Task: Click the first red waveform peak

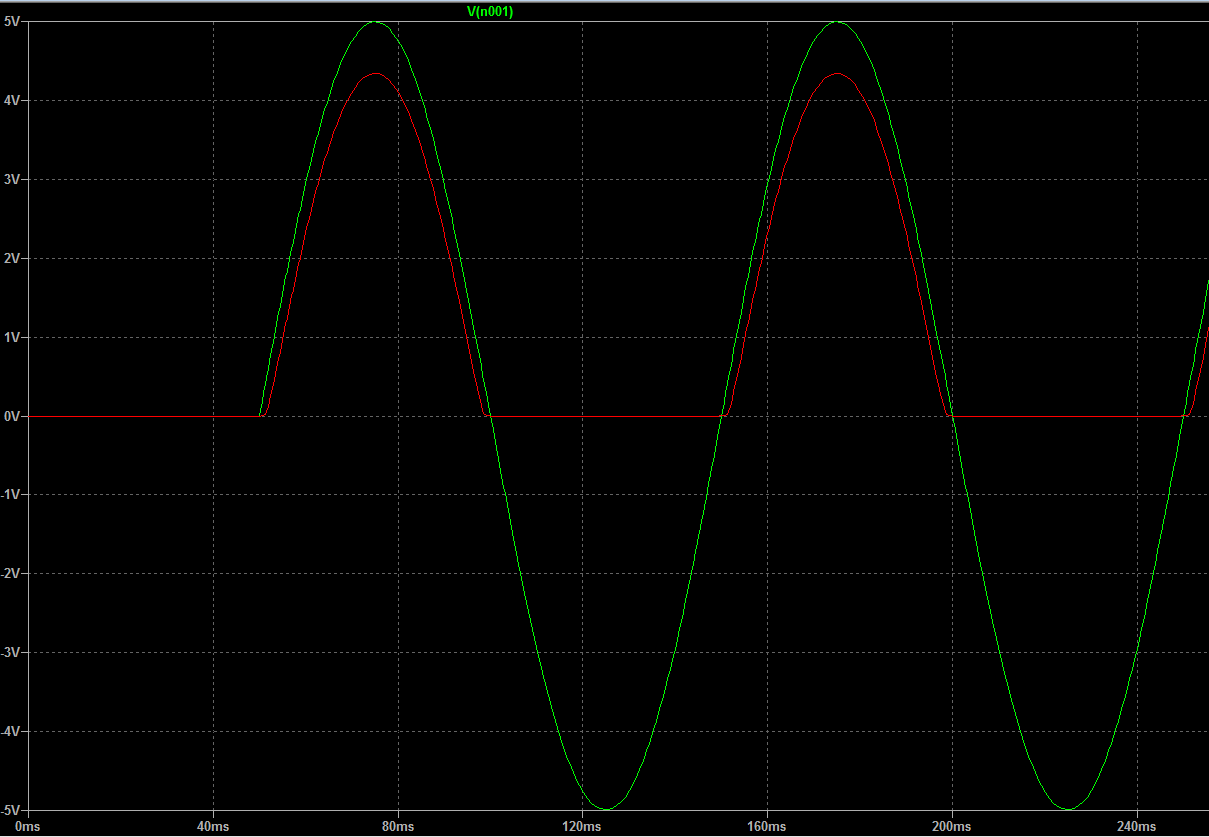Action: click(375, 74)
